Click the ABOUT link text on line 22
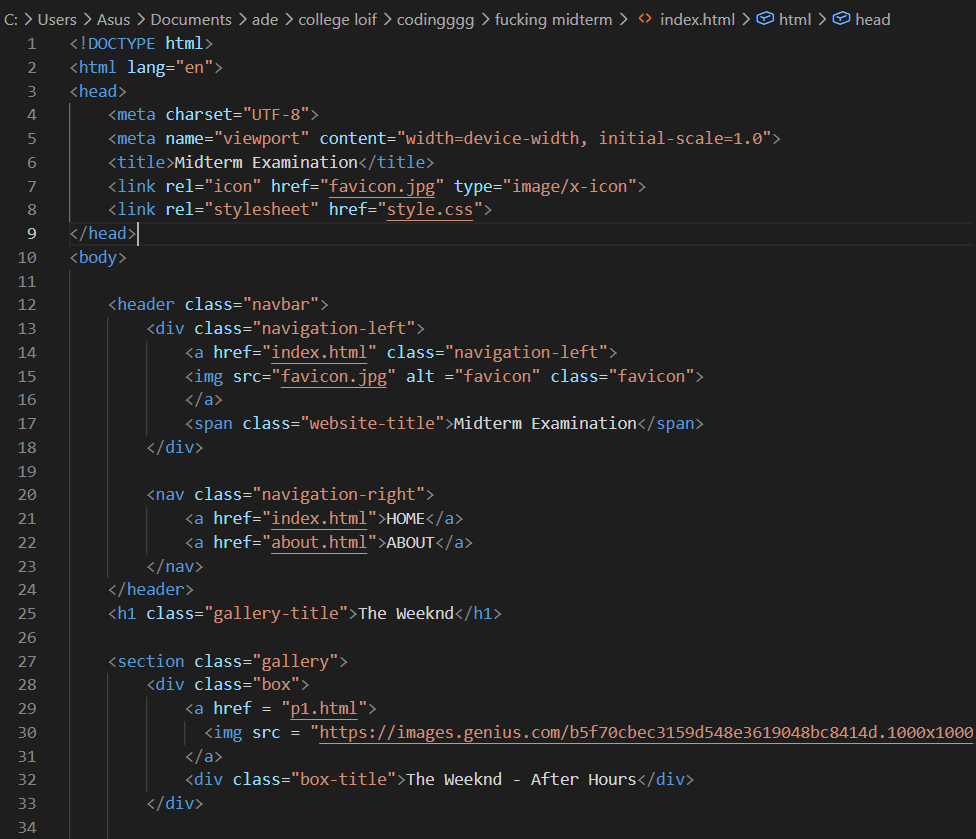Viewport: 976px width, 839px height. (410, 543)
